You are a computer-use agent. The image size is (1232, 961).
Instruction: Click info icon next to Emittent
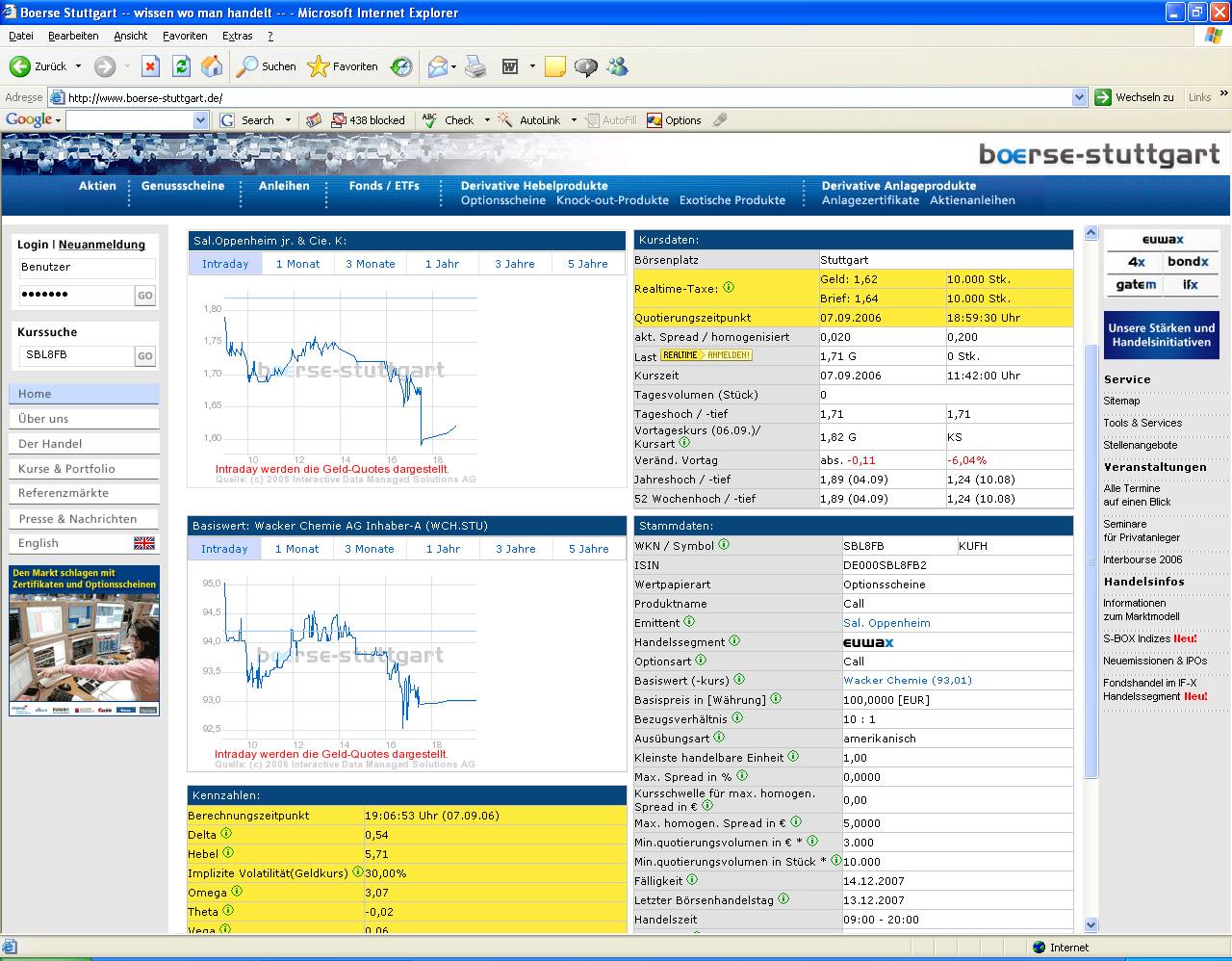[x=688, y=622]
